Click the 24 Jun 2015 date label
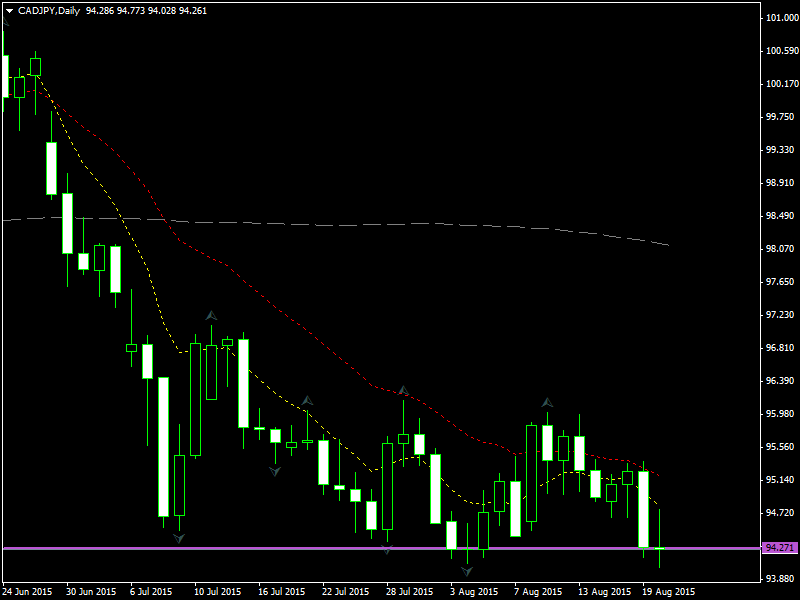 [x=27, y=592]
